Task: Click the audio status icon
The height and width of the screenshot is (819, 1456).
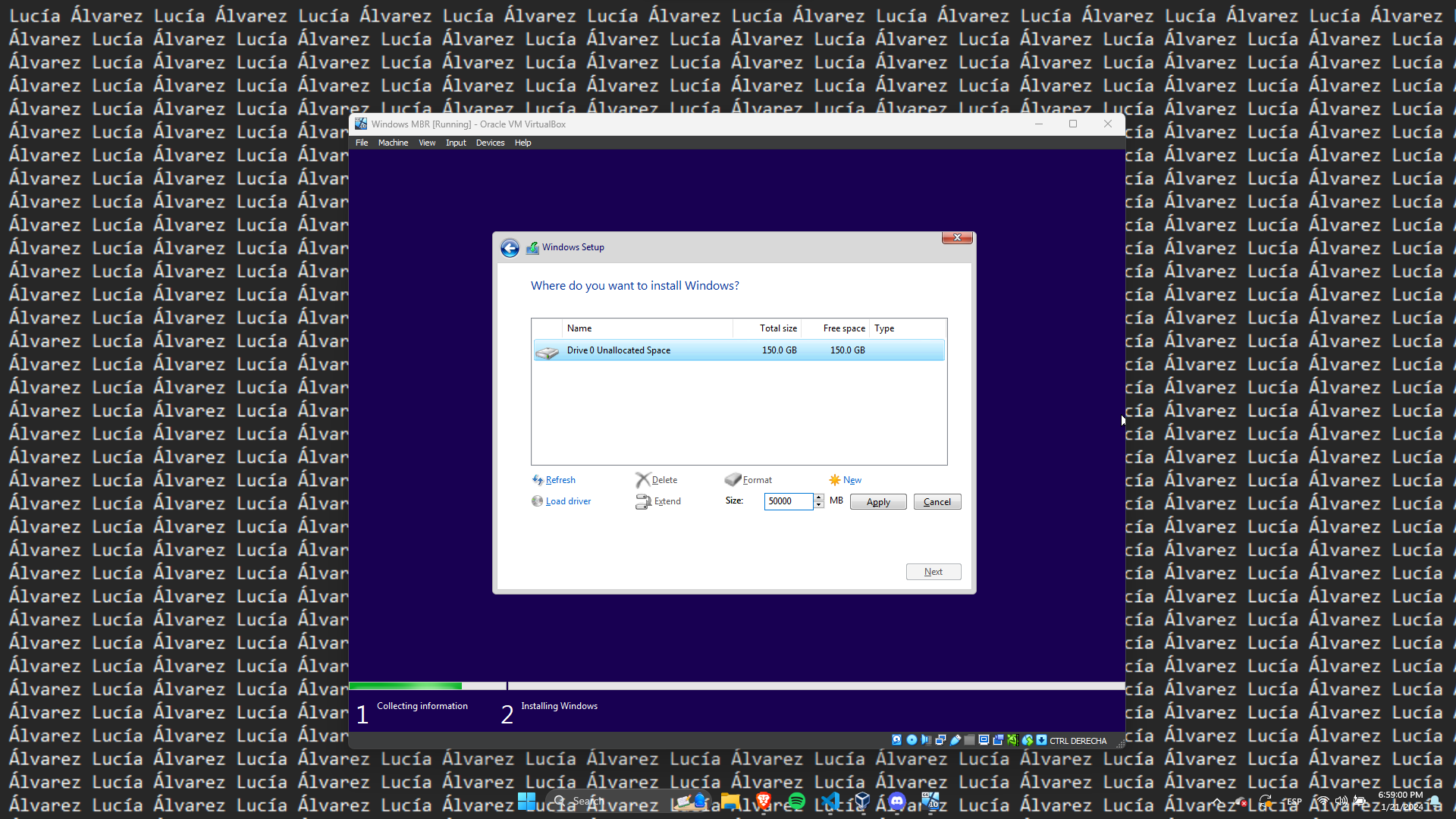Action: pyautogui.click(x=926, y=740)
